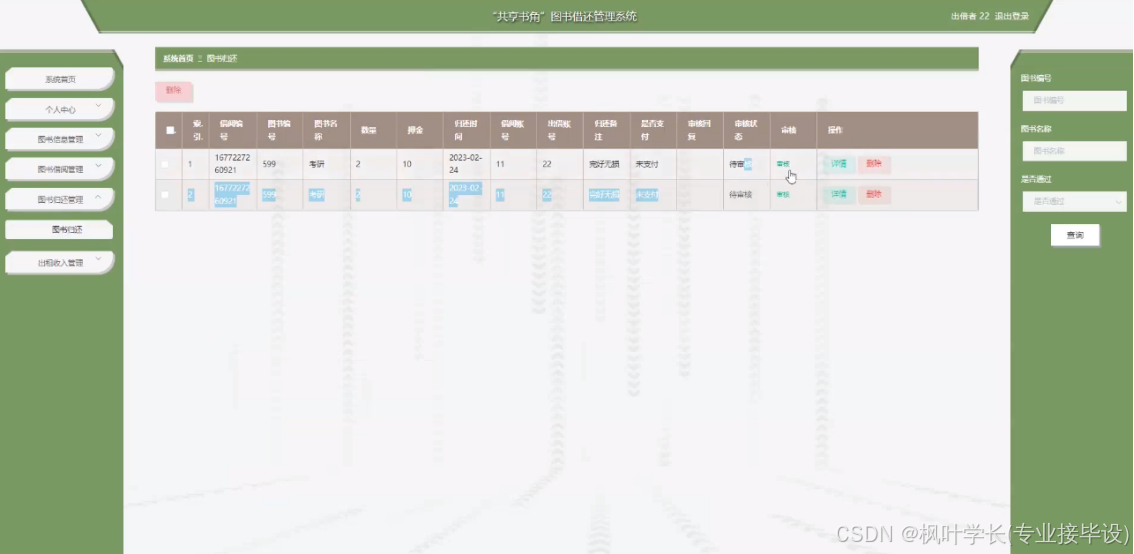Viewport: 1134px width, 554px height.
Task: Open the 图书归还 submenu item
Action: pyautogui.click(x=59, y=229)
